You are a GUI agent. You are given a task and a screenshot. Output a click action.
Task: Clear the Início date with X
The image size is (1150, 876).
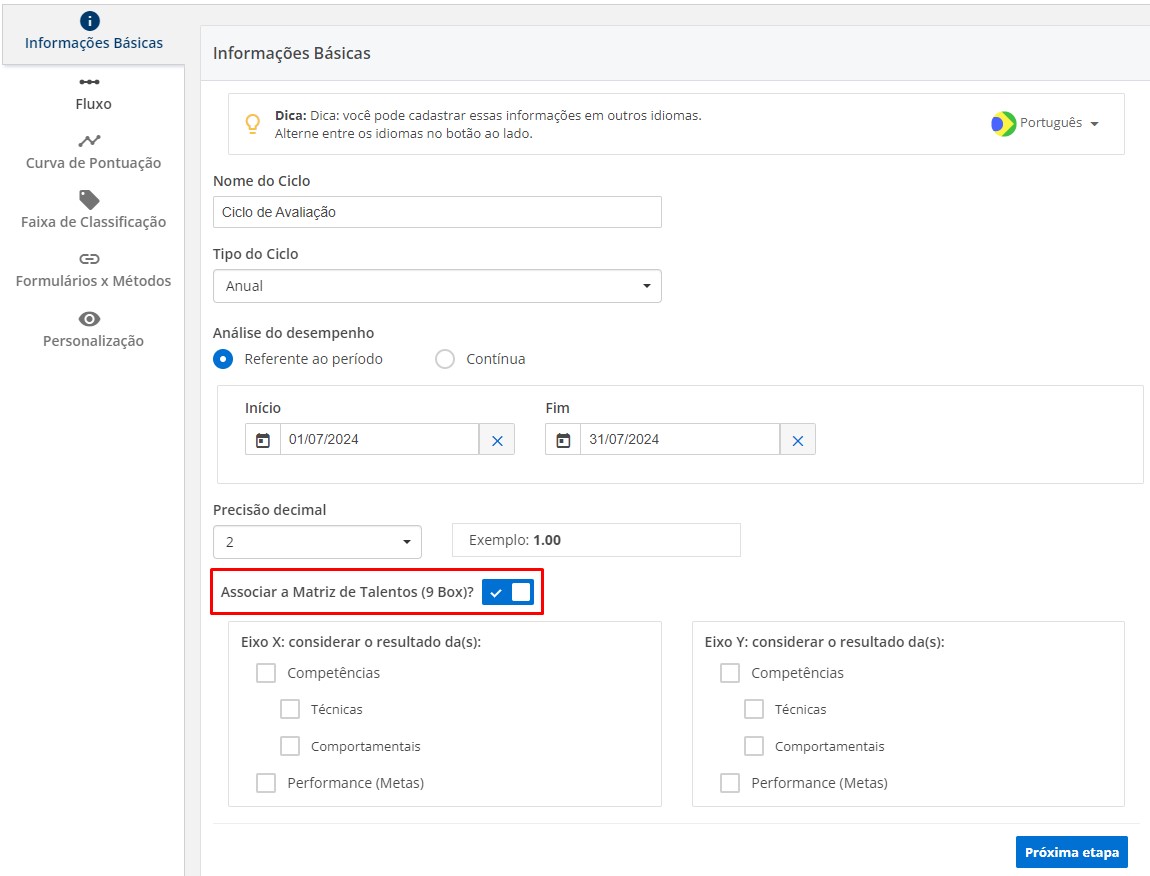point(497,440)
